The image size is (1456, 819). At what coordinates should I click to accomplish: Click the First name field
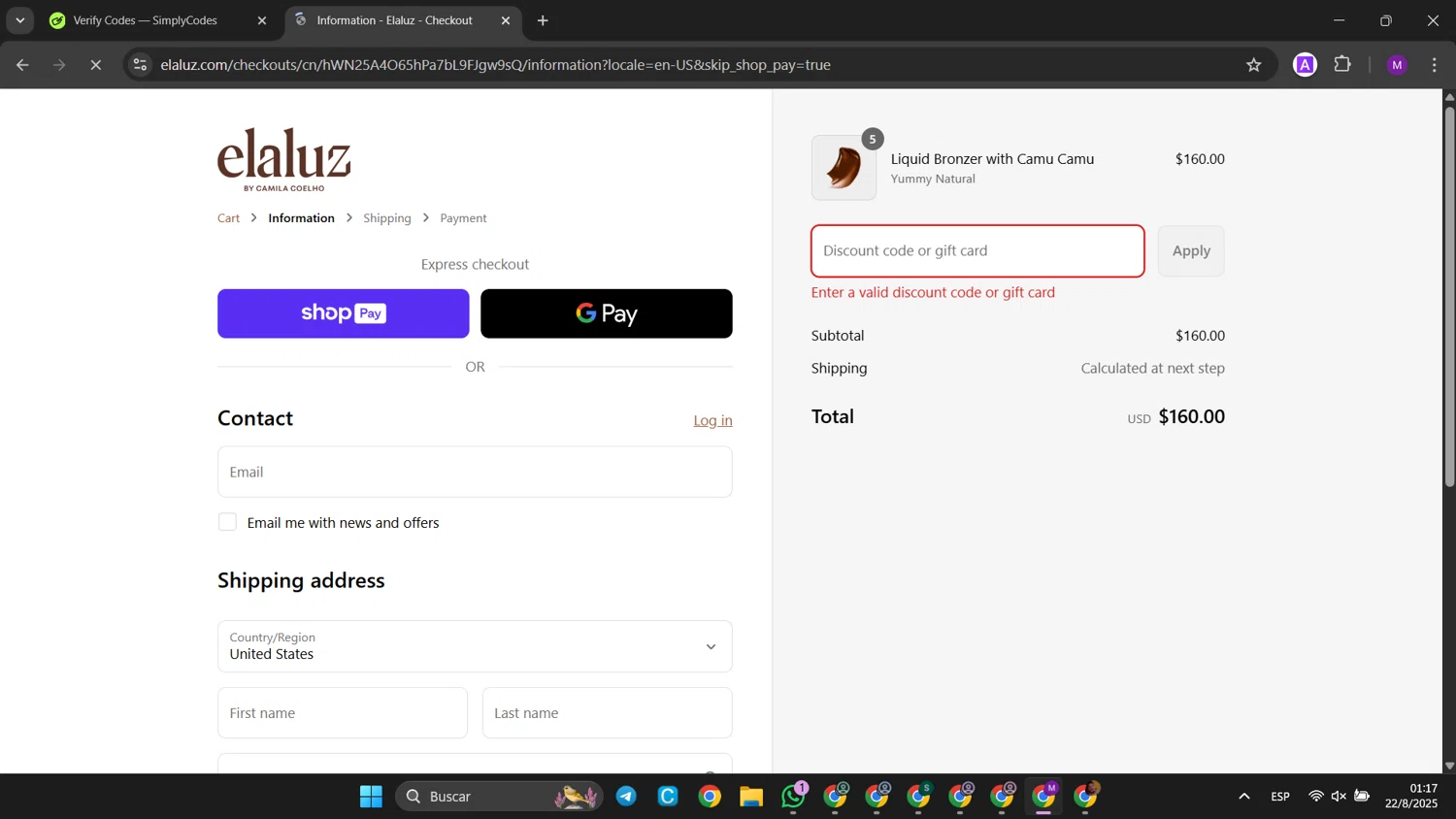tap(343, 713)
